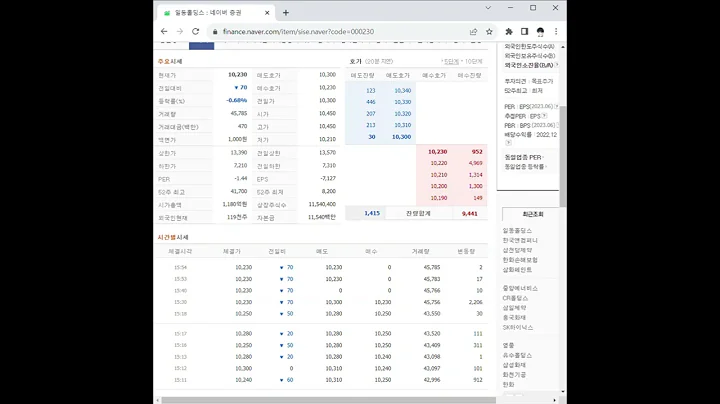Click the 최근조회 tab in sidebar
Screen dimensions: 720x404
[533, 214]
